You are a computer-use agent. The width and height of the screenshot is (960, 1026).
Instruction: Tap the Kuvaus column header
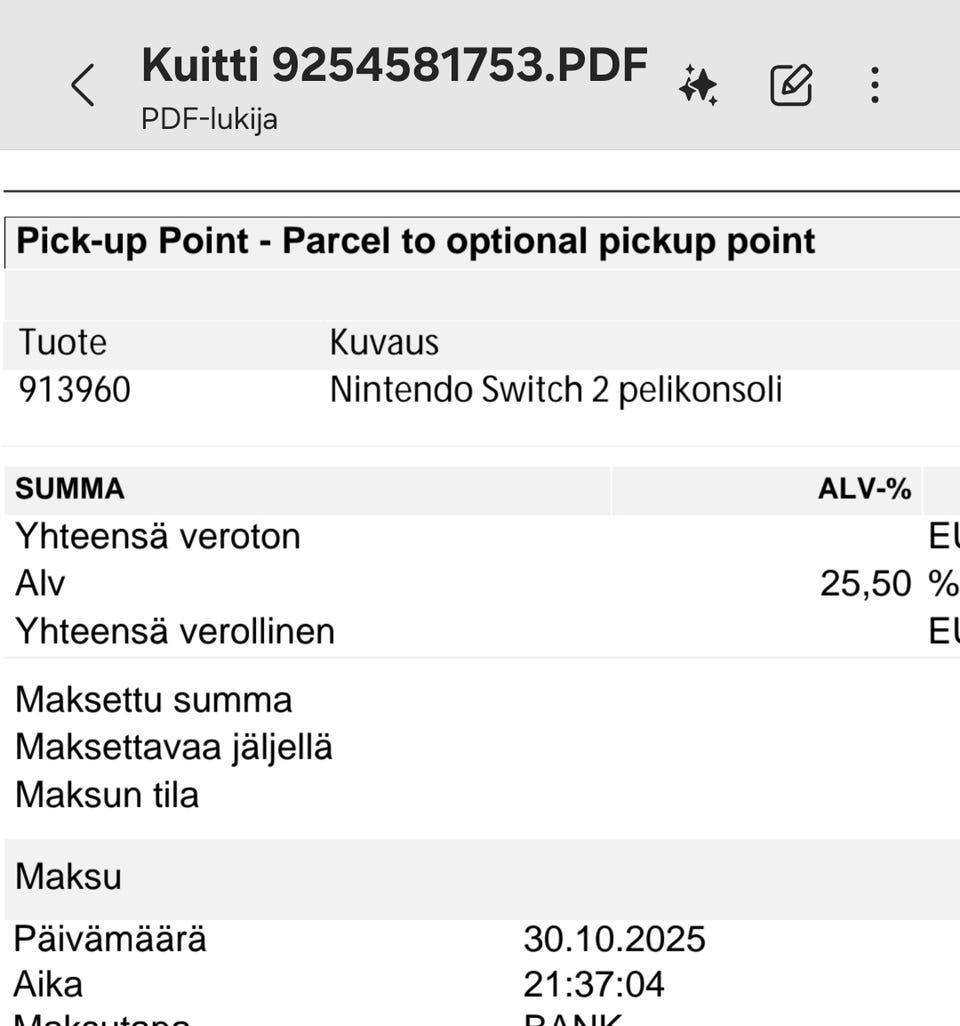point(384,343)
